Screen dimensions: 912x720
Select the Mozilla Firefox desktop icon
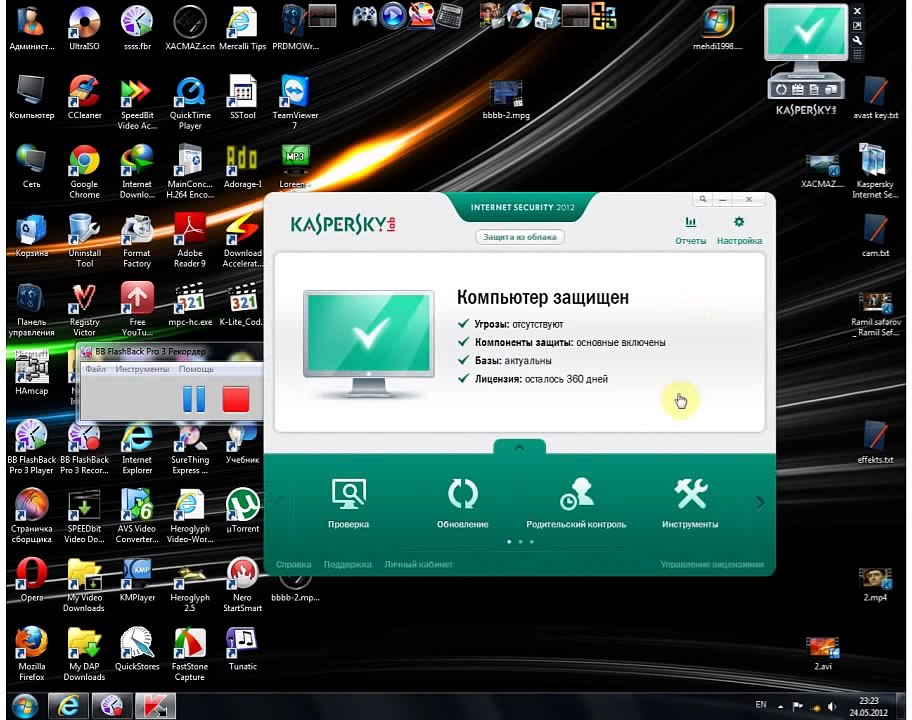(31, 653)
